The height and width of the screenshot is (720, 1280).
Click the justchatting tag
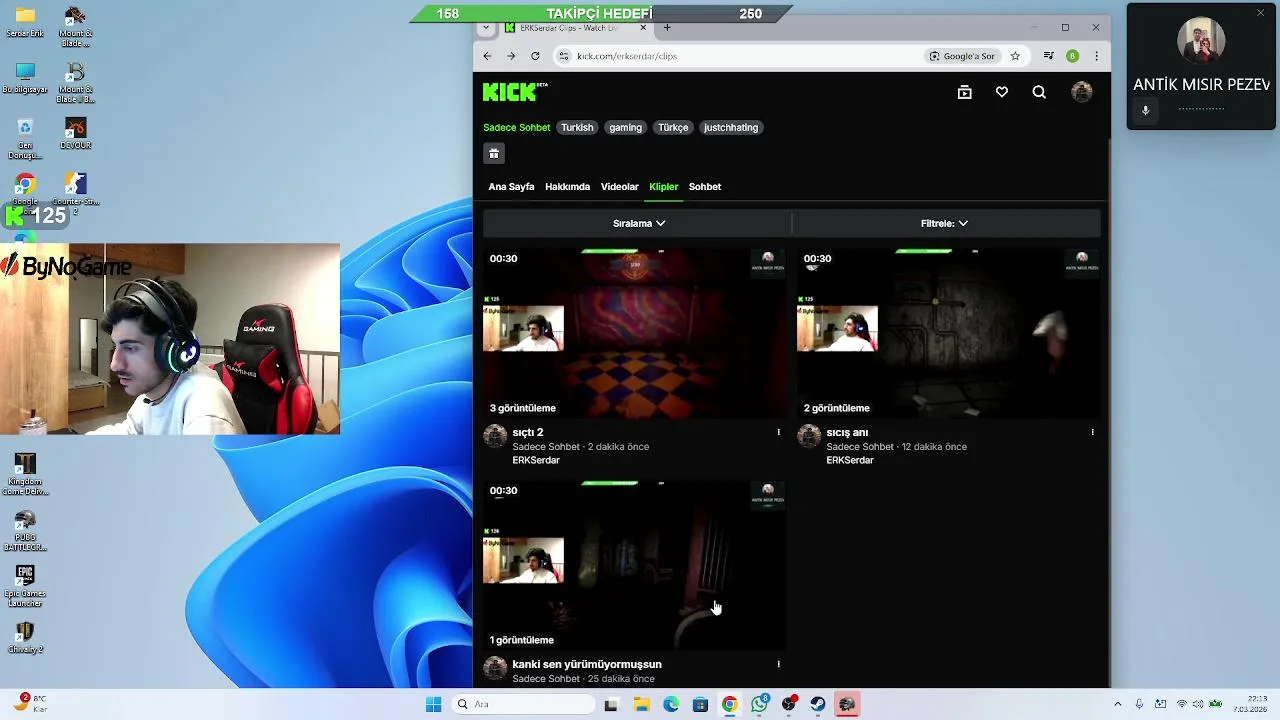pos(731,128)
